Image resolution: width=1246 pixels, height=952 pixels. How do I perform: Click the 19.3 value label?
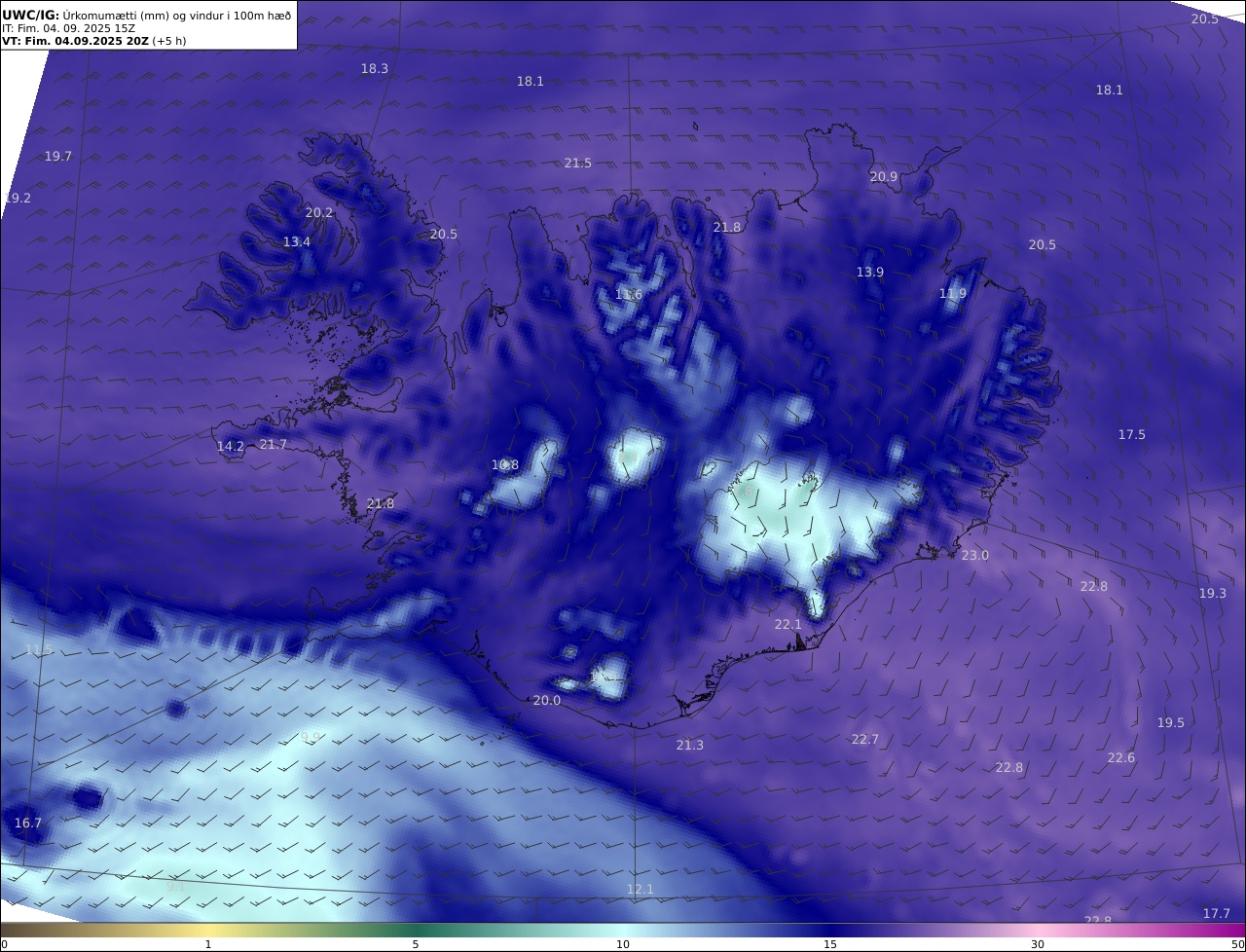[1213, 594]
